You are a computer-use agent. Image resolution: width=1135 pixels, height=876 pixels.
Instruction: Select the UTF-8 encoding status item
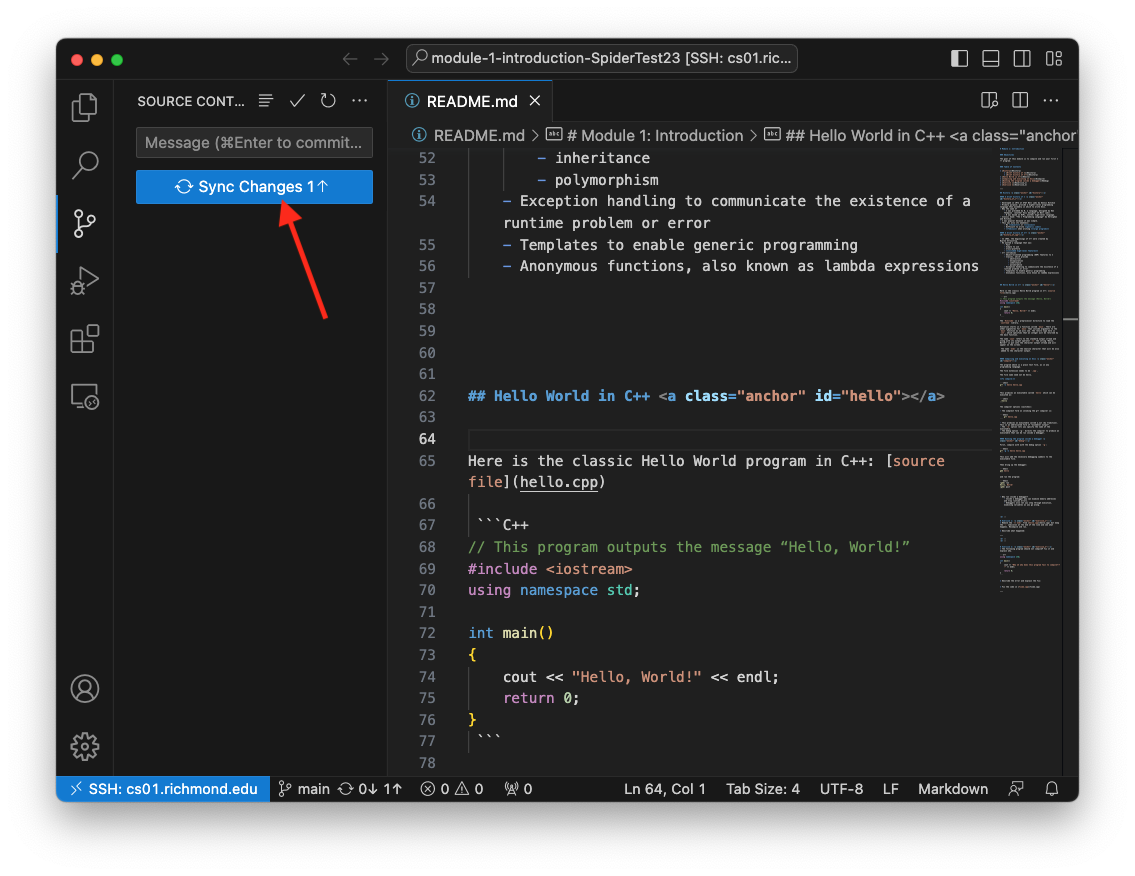click(841, 789)
